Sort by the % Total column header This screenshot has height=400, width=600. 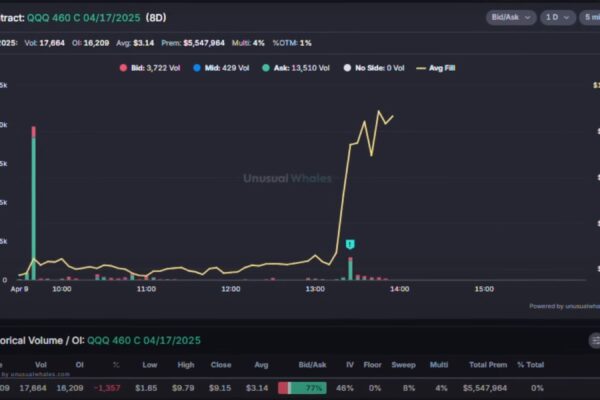point(530,365)
